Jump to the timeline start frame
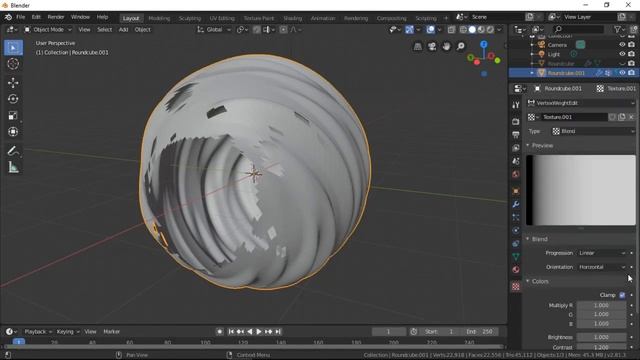 [231, 331]
